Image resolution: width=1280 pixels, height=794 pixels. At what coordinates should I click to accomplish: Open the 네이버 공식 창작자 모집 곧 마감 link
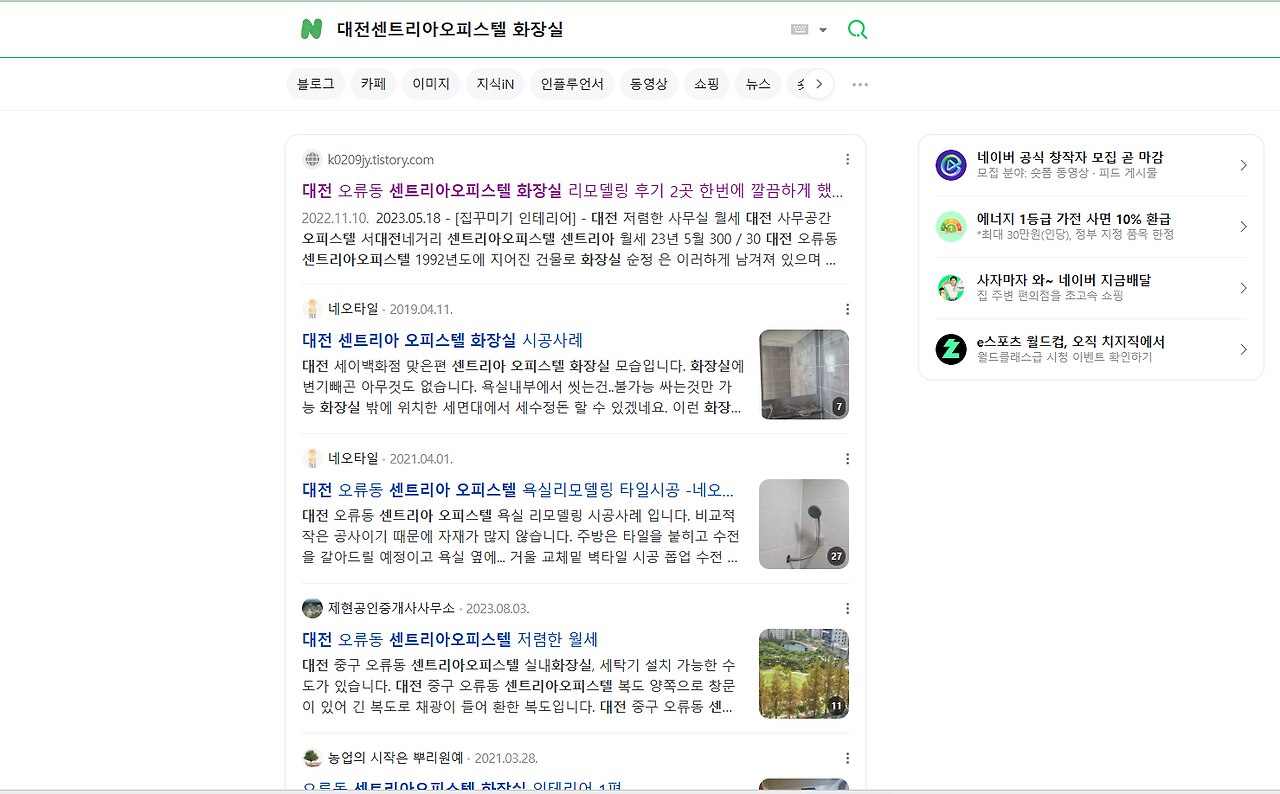tap(1070, 157)
